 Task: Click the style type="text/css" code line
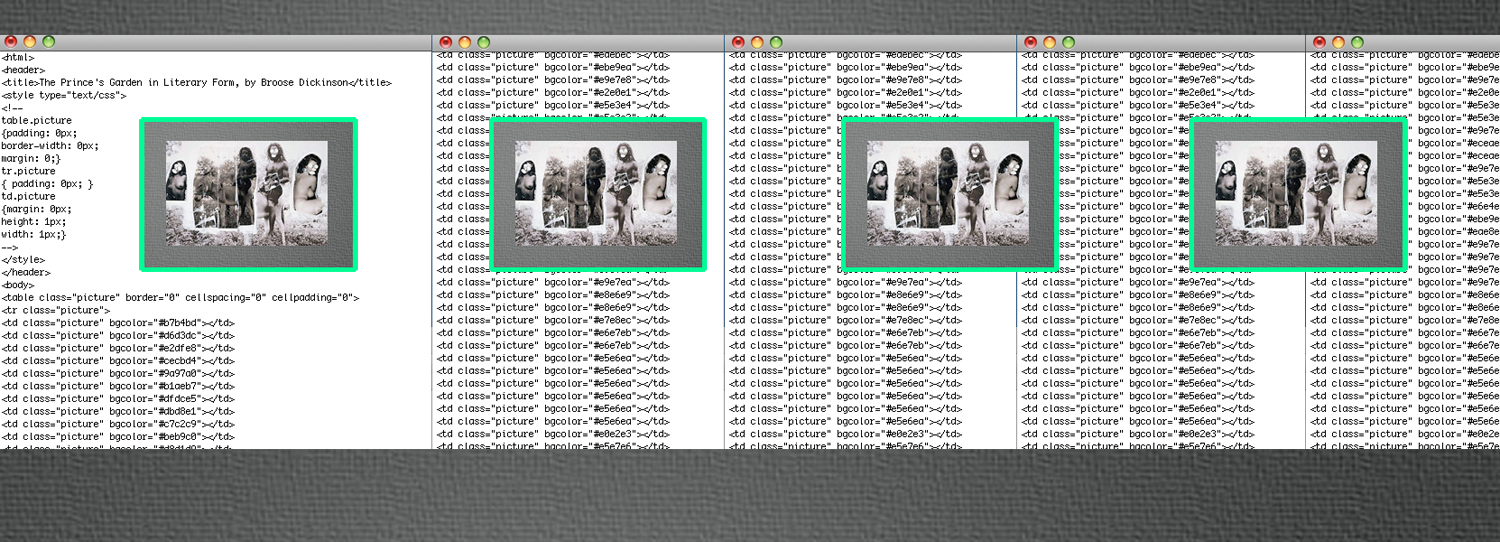(x=64, y=95)
